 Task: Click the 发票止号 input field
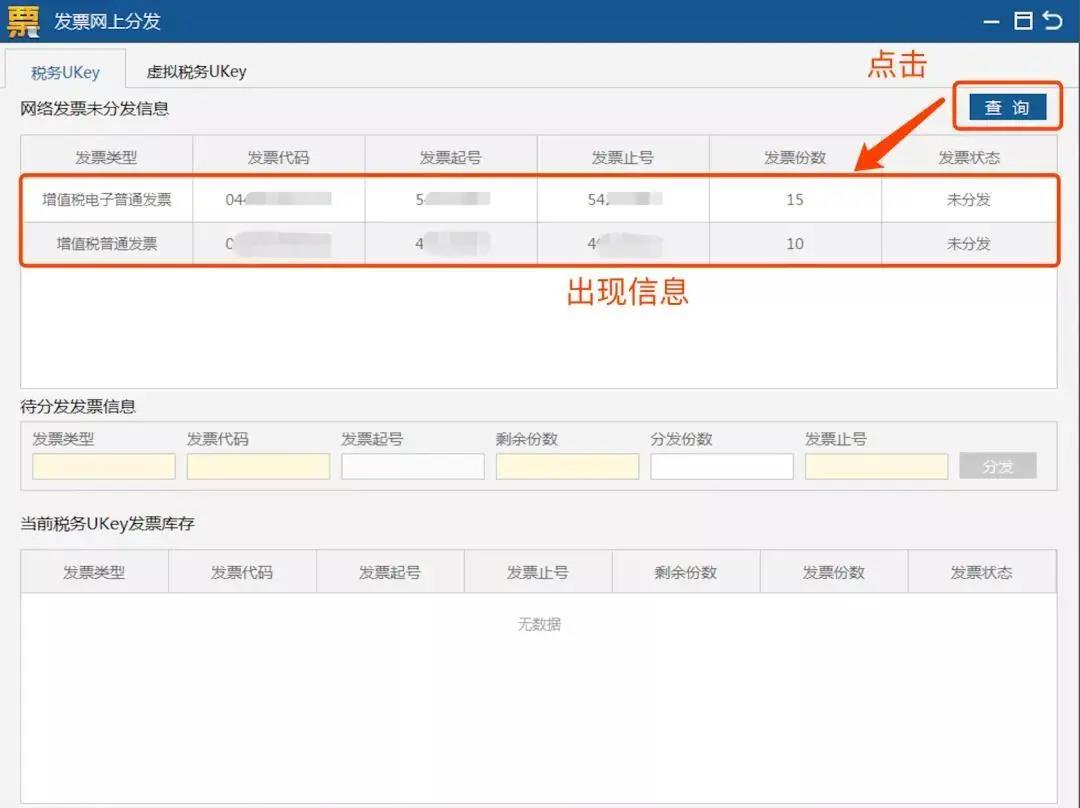[876, 466]
